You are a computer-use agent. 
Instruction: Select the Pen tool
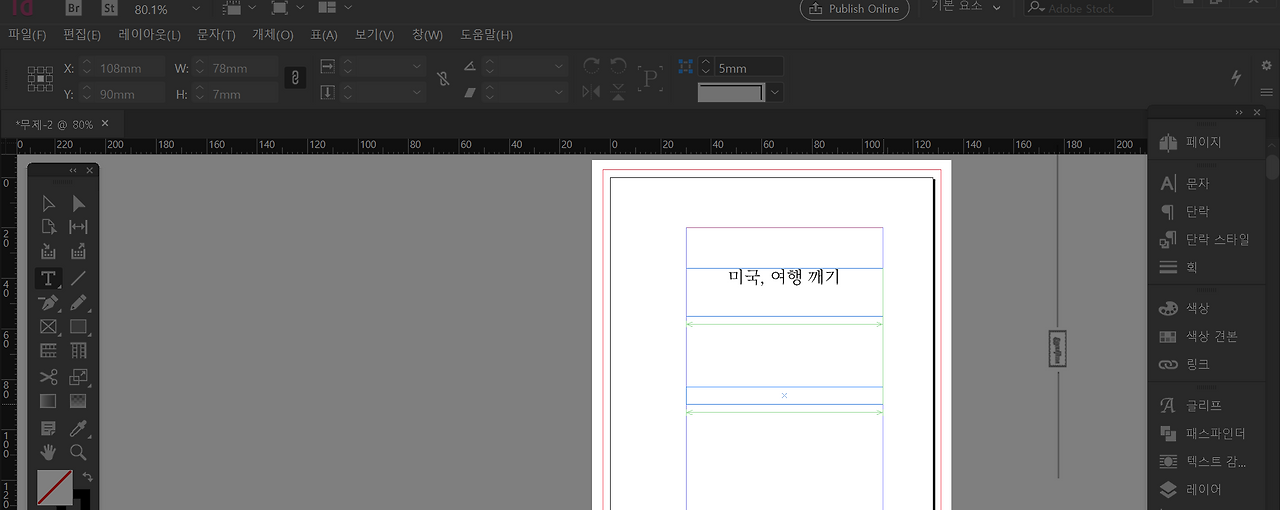[x=47, y=302]
